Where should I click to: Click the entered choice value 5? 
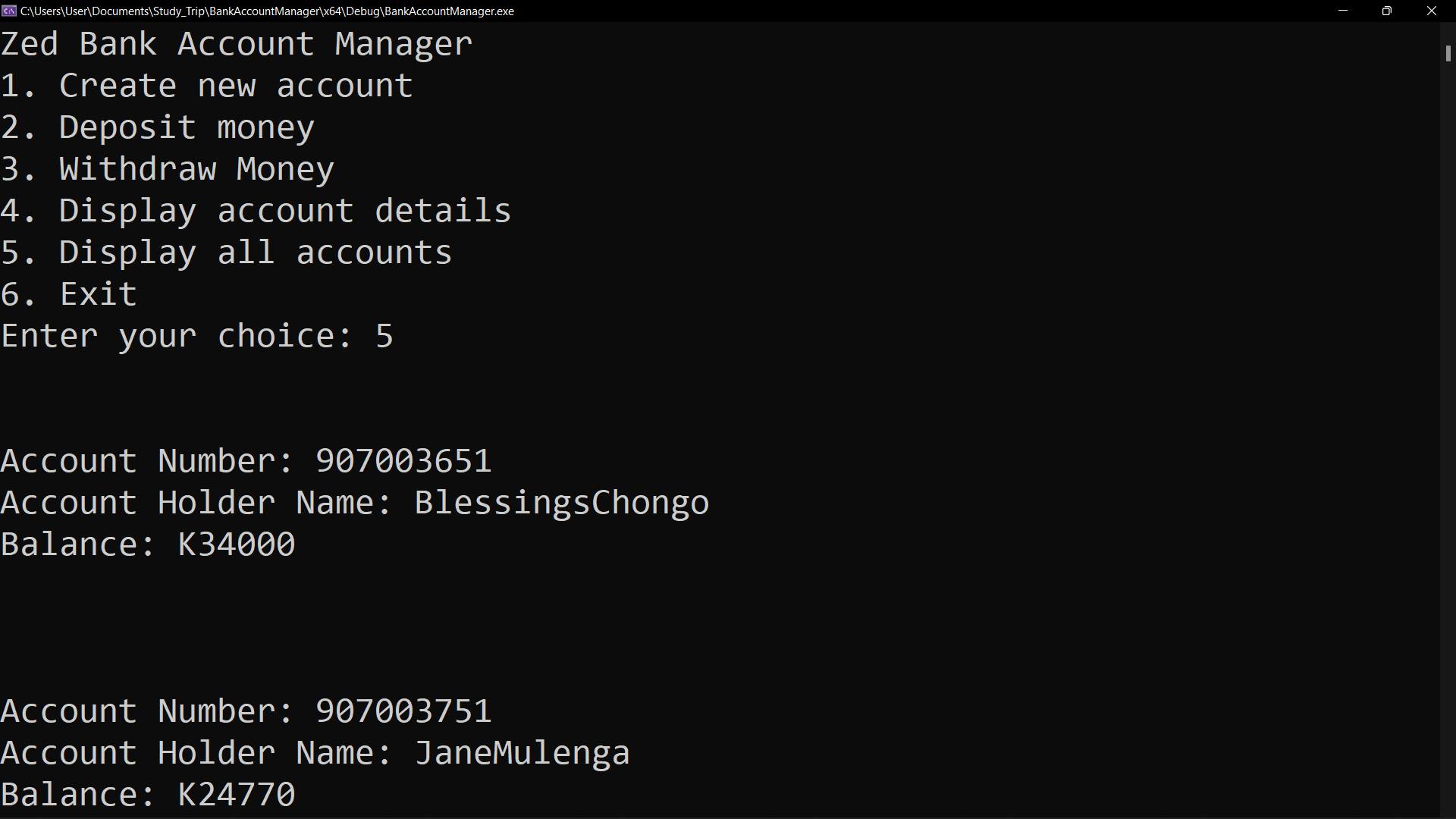(384, 336)
